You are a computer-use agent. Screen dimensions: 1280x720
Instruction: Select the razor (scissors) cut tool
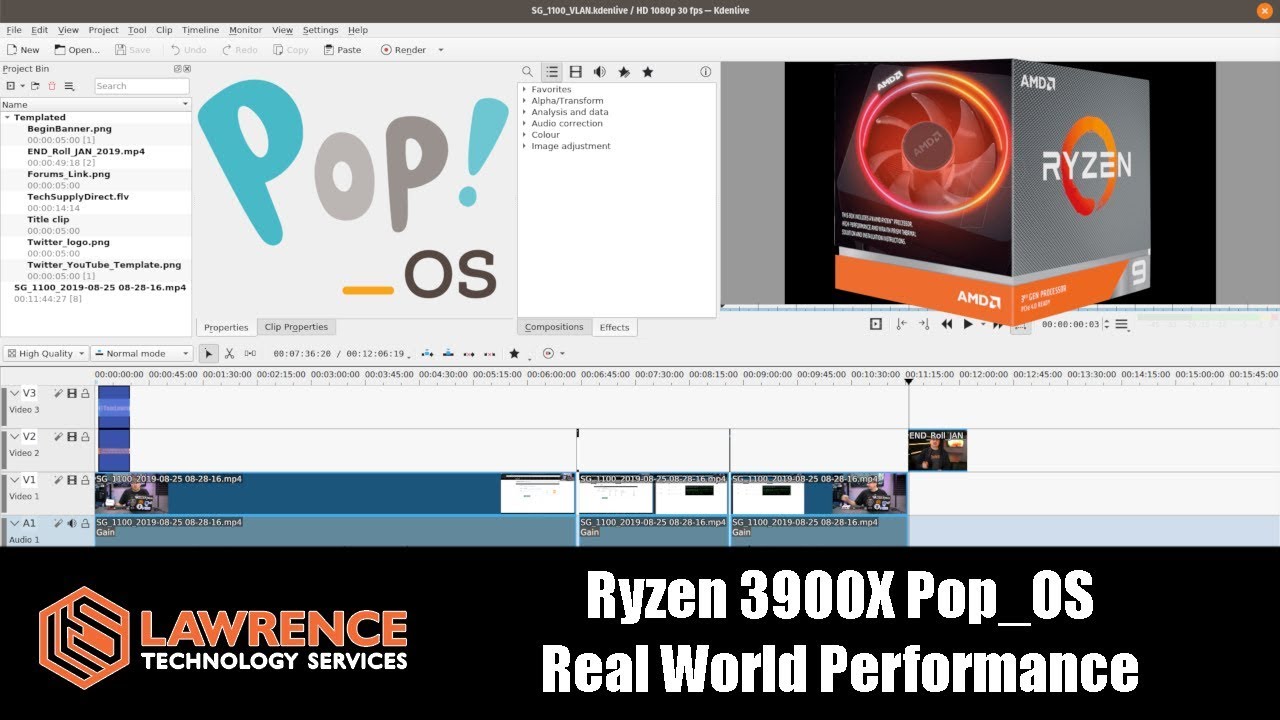tap(229, 353)
